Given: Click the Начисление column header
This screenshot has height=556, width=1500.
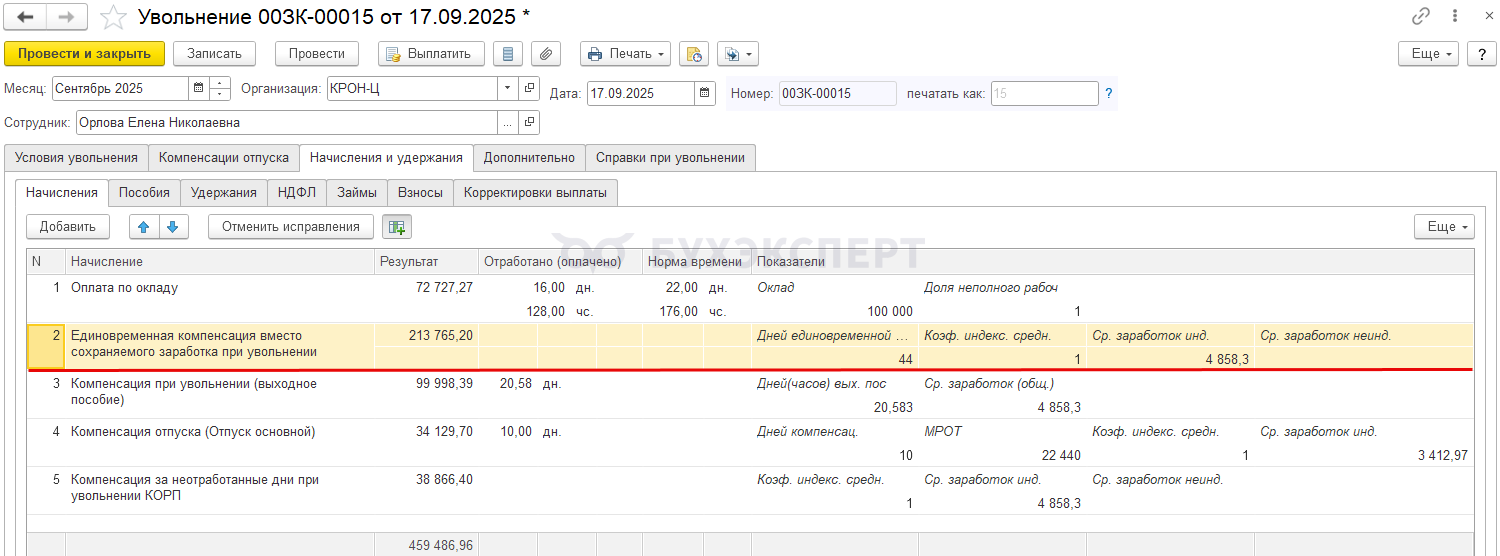Looking at the screenshot, I should (220, 262).
